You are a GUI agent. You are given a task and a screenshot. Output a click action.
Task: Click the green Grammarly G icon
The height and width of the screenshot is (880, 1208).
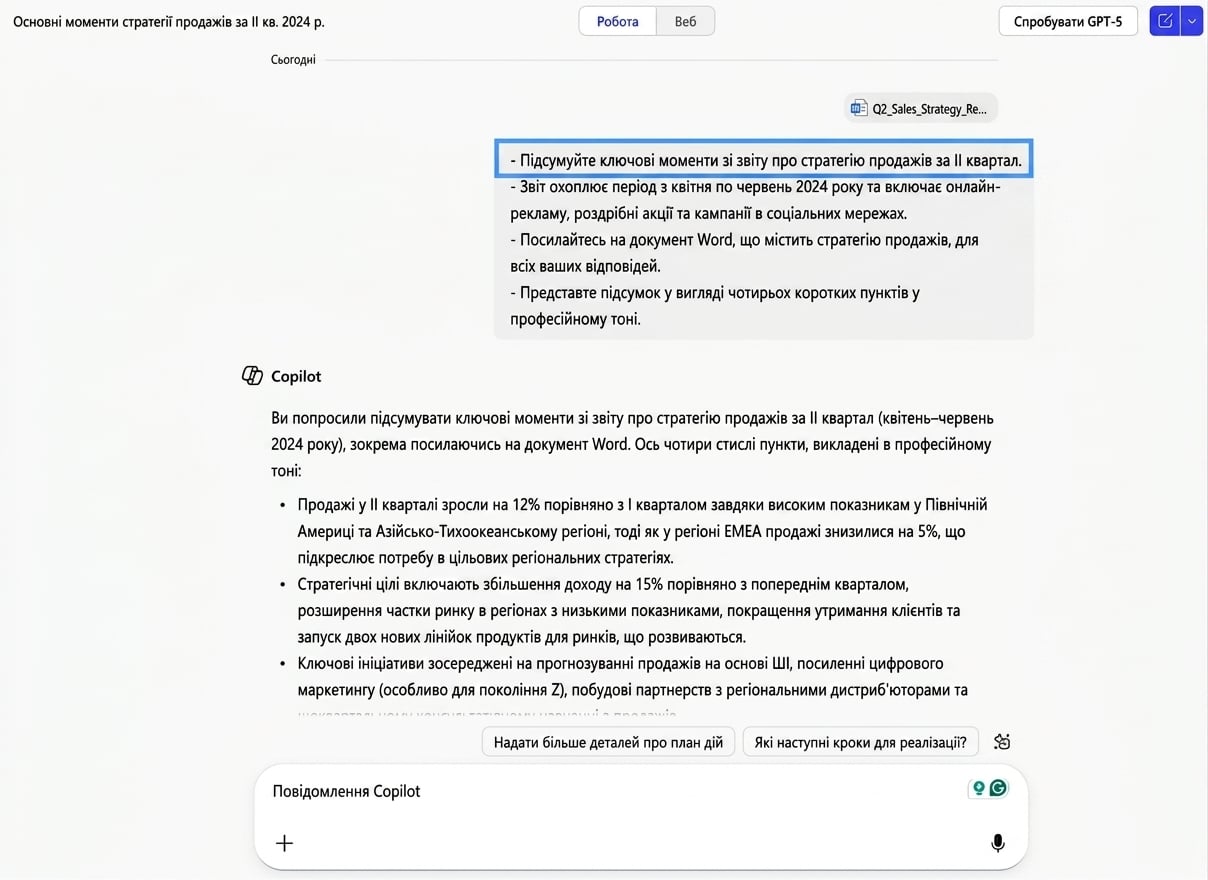(x=998, y=788)
